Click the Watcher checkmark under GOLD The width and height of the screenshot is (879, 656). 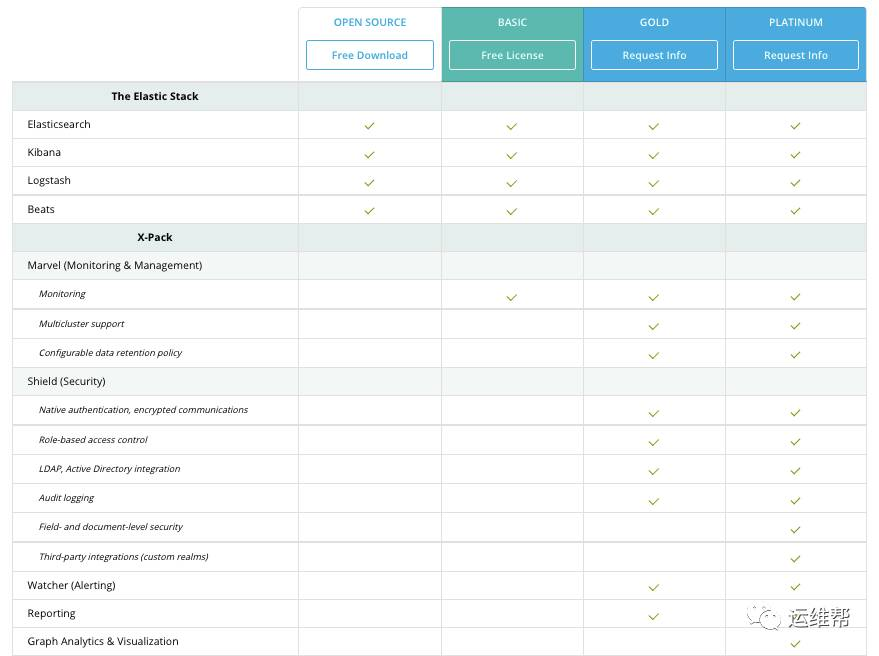click(x=653, y=586)
